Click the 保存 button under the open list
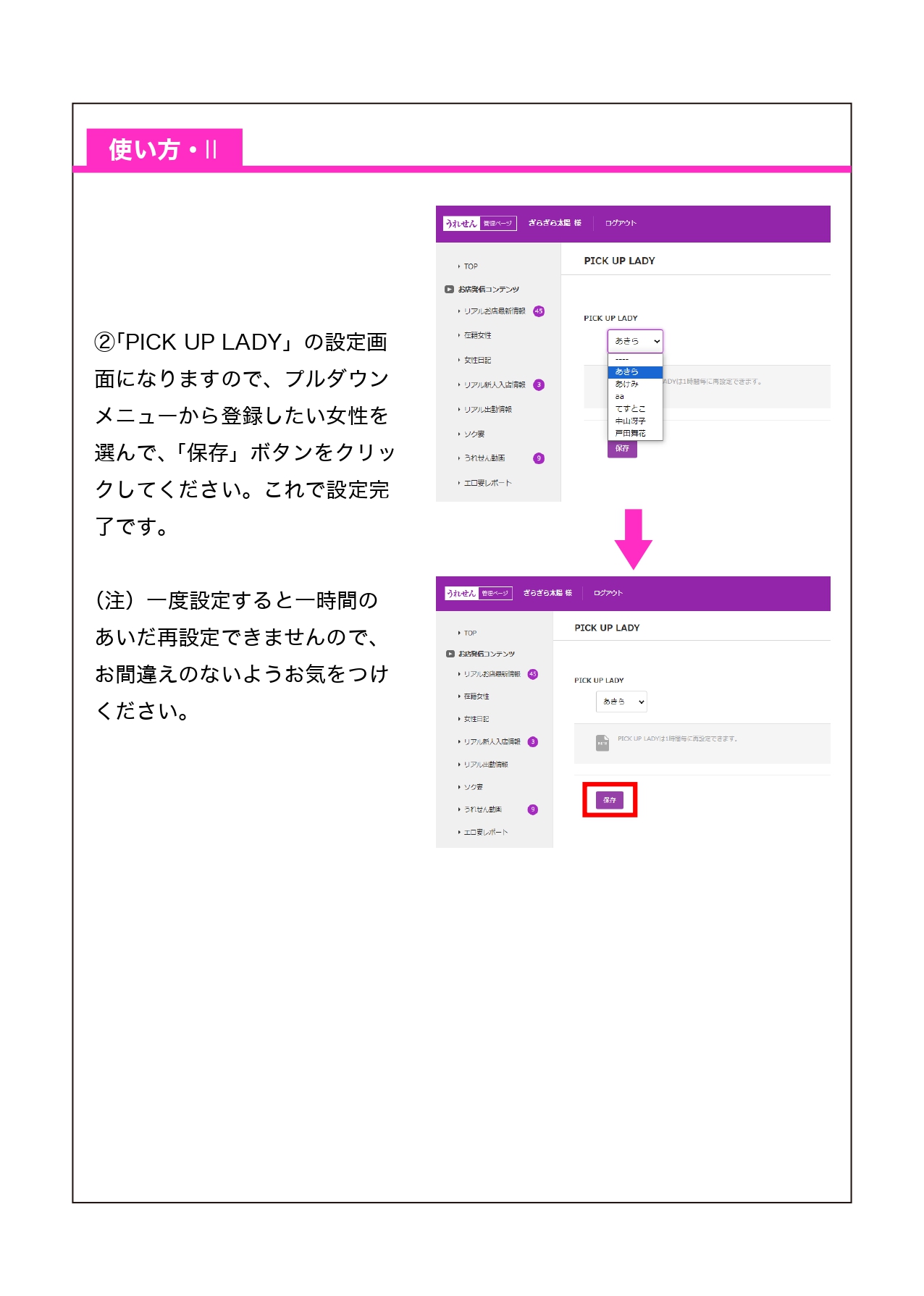Image resolution: width=924 pixels, height=1296 pixels. (x=622, y=449)
